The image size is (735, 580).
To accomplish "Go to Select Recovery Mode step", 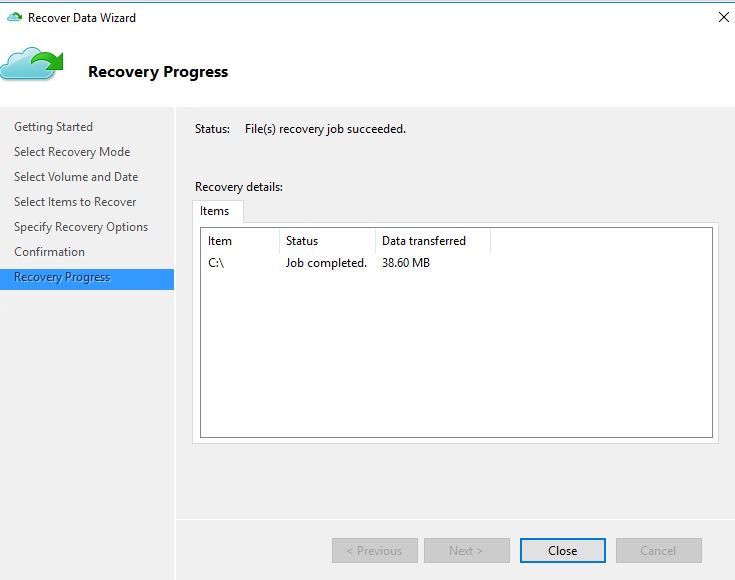I will pos(72,152).
